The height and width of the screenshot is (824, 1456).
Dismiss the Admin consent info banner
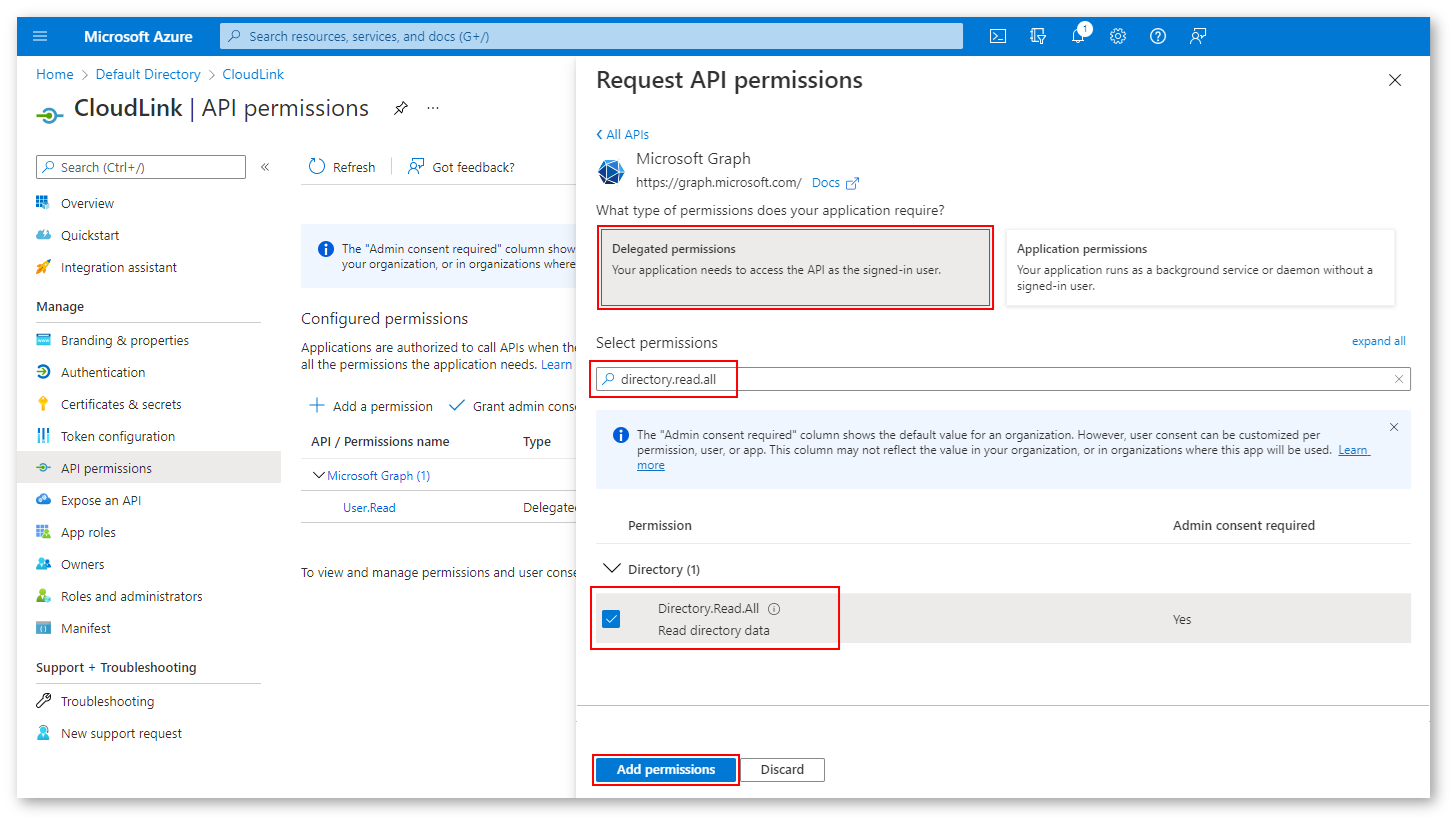[x=1394, y=427]
